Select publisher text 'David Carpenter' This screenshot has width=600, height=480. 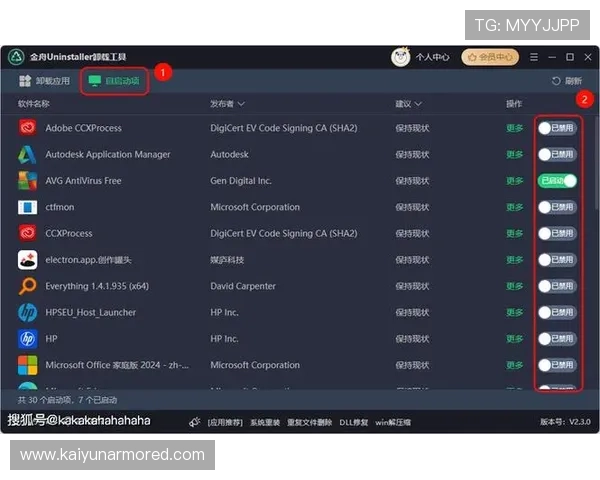[243, 286]
